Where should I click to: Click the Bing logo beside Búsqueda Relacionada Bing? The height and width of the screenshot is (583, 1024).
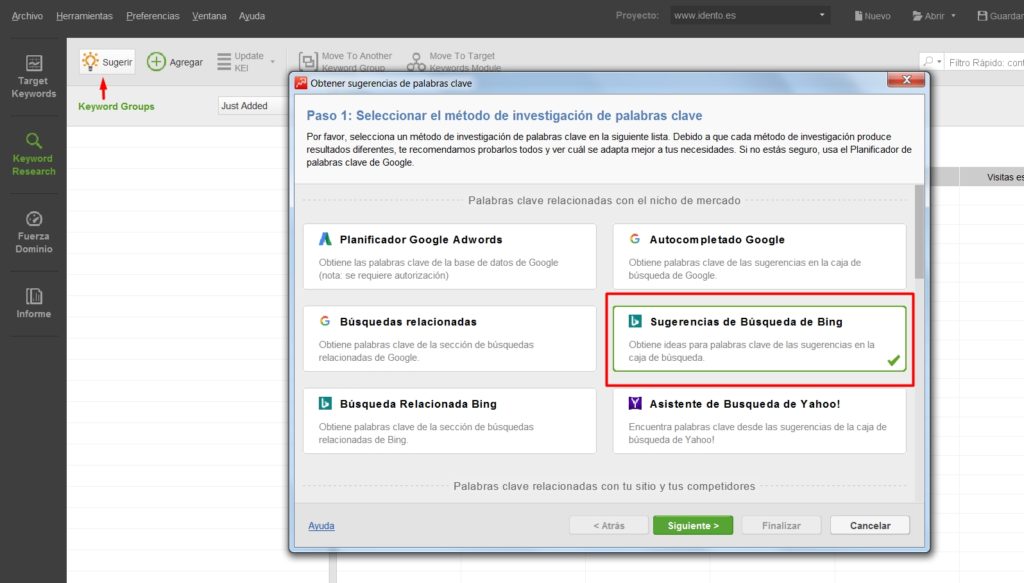pyautogui.click(x=325, y=403)
